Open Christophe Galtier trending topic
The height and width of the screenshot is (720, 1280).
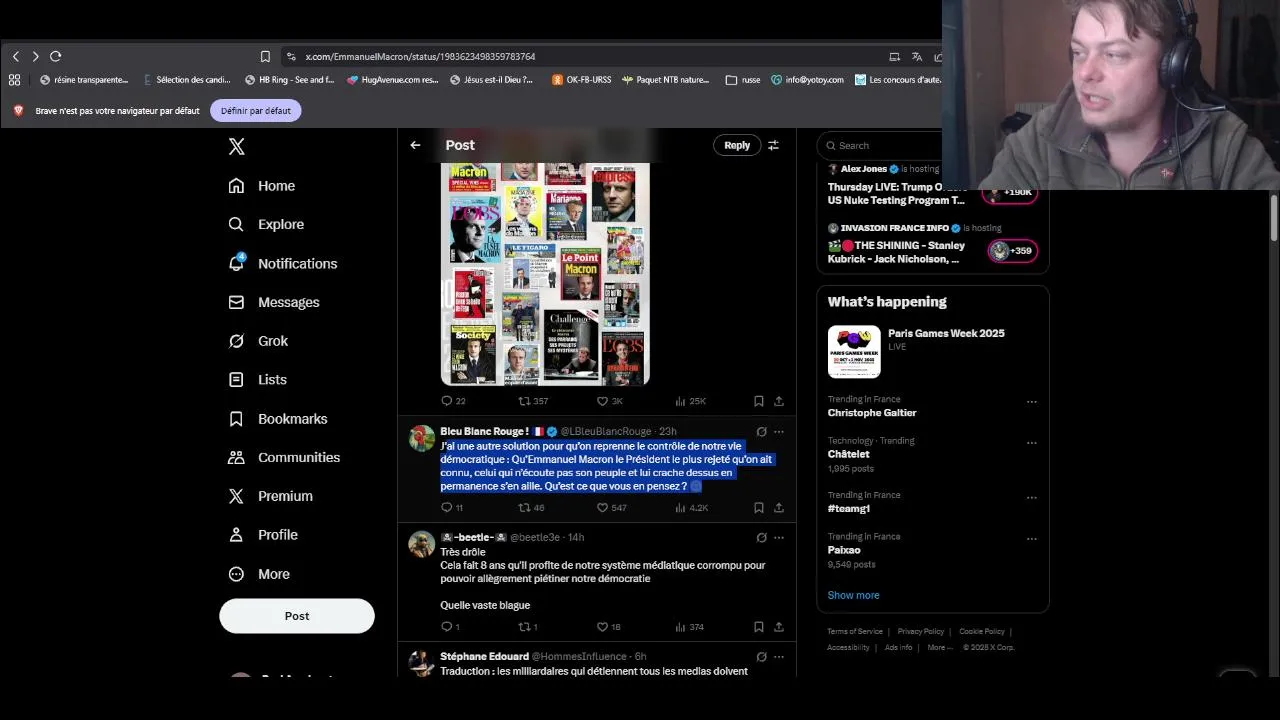(871, 413)
